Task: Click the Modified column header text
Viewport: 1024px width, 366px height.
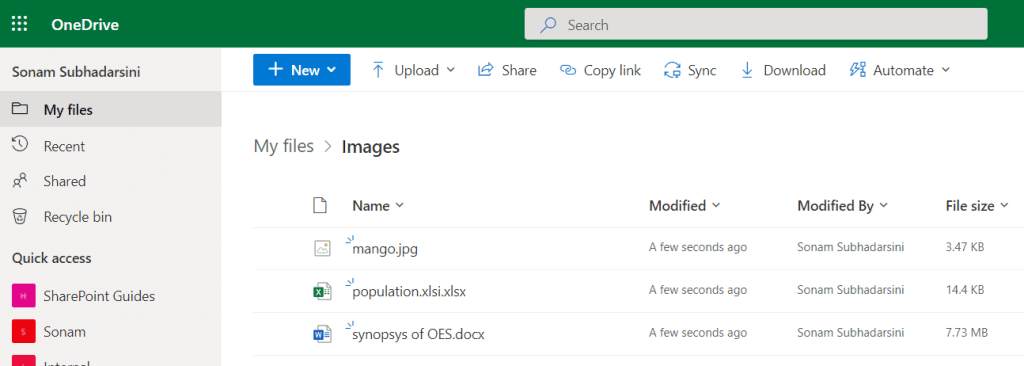Action: [x=677, y=206]
